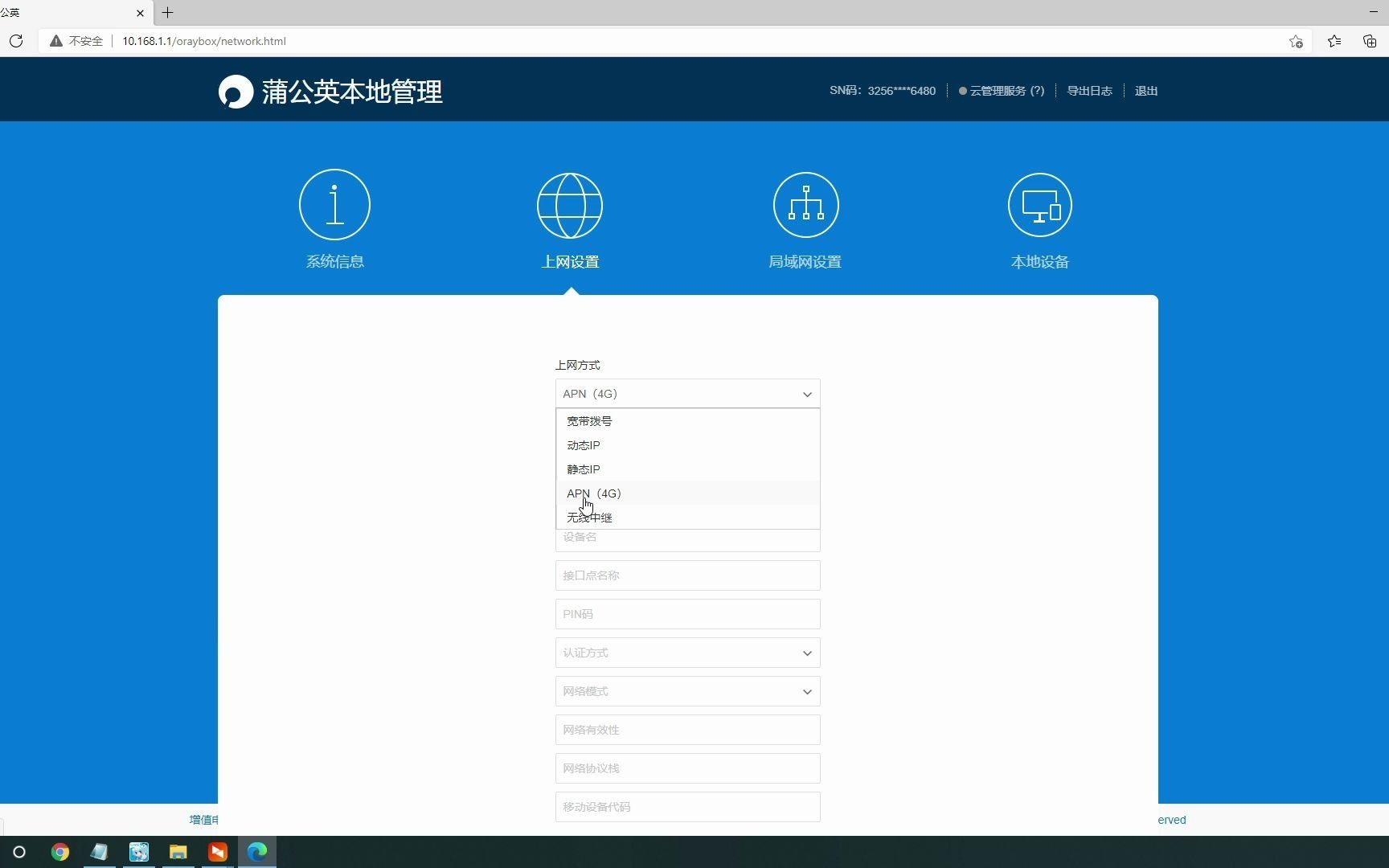The height and width of the screenshot is (868, 1389).
Task: Close the current browser tab
Action: (x=140, y=13)
